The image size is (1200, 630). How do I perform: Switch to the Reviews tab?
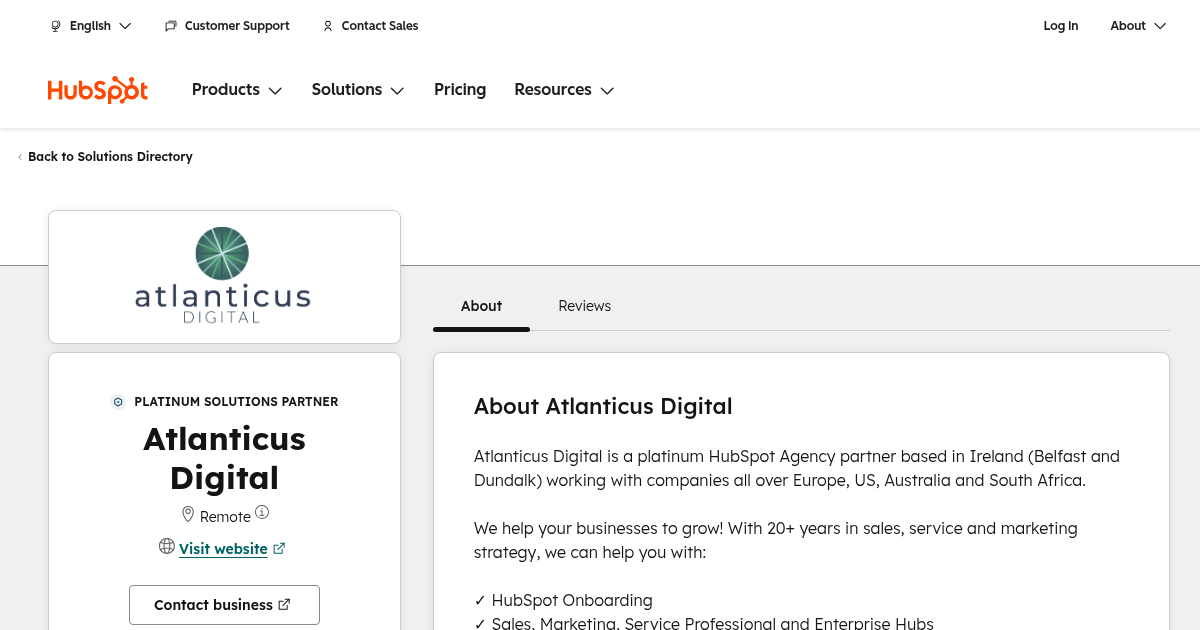[584, 306]
